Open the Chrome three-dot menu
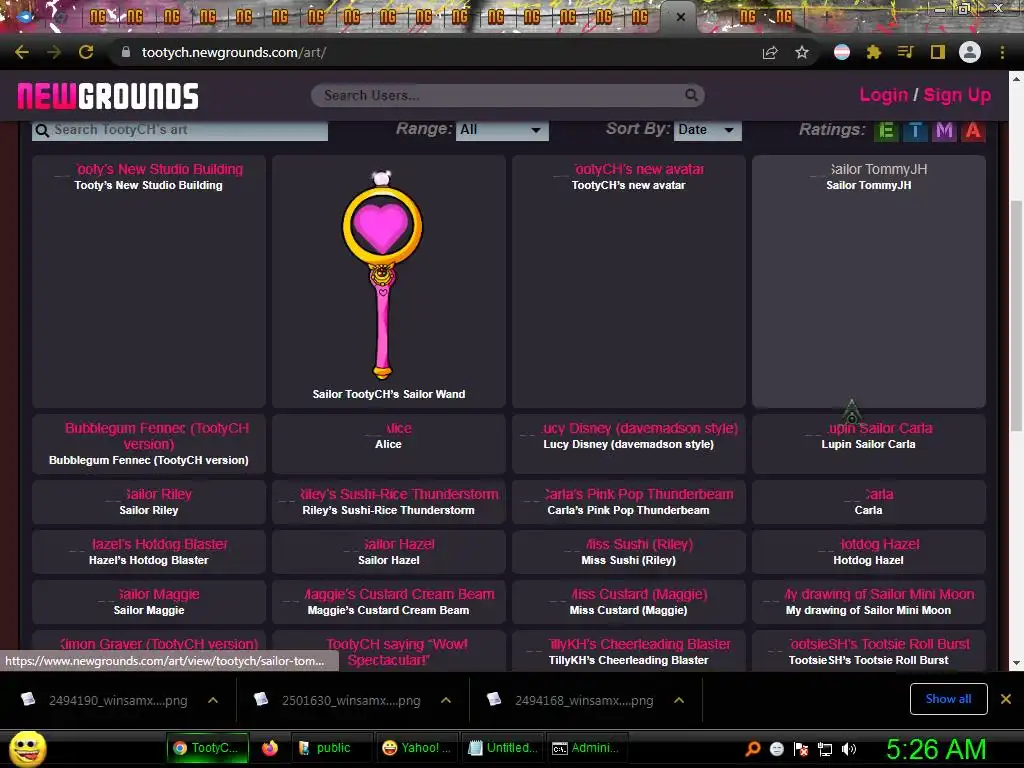1024x768 pixels. (1002, 52)
